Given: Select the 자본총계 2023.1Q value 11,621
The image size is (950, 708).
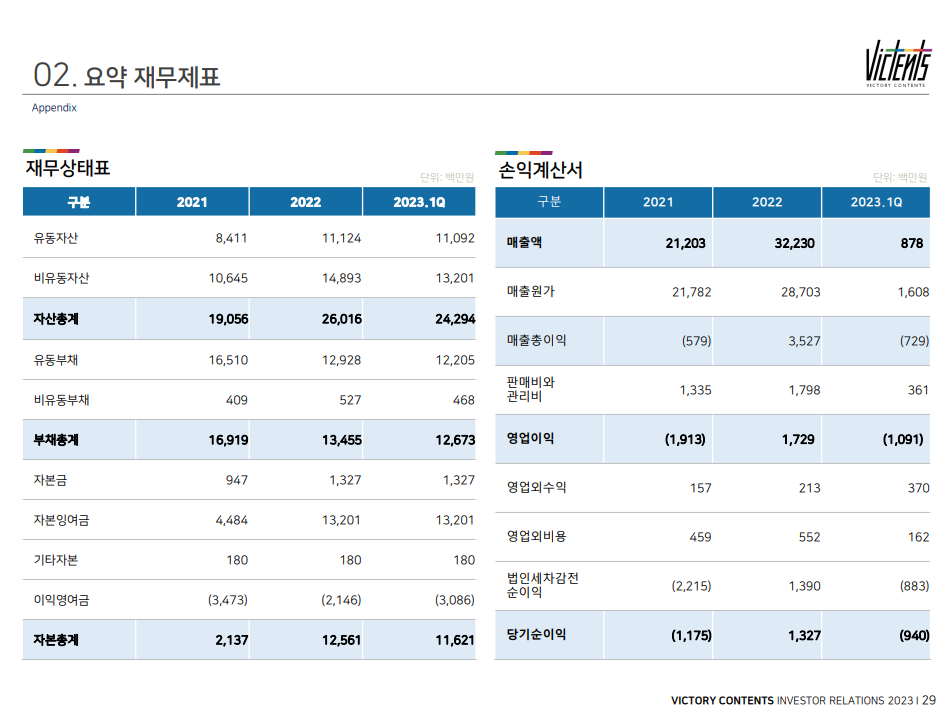Looking at the screenshot, I should [x=453, y=640].
